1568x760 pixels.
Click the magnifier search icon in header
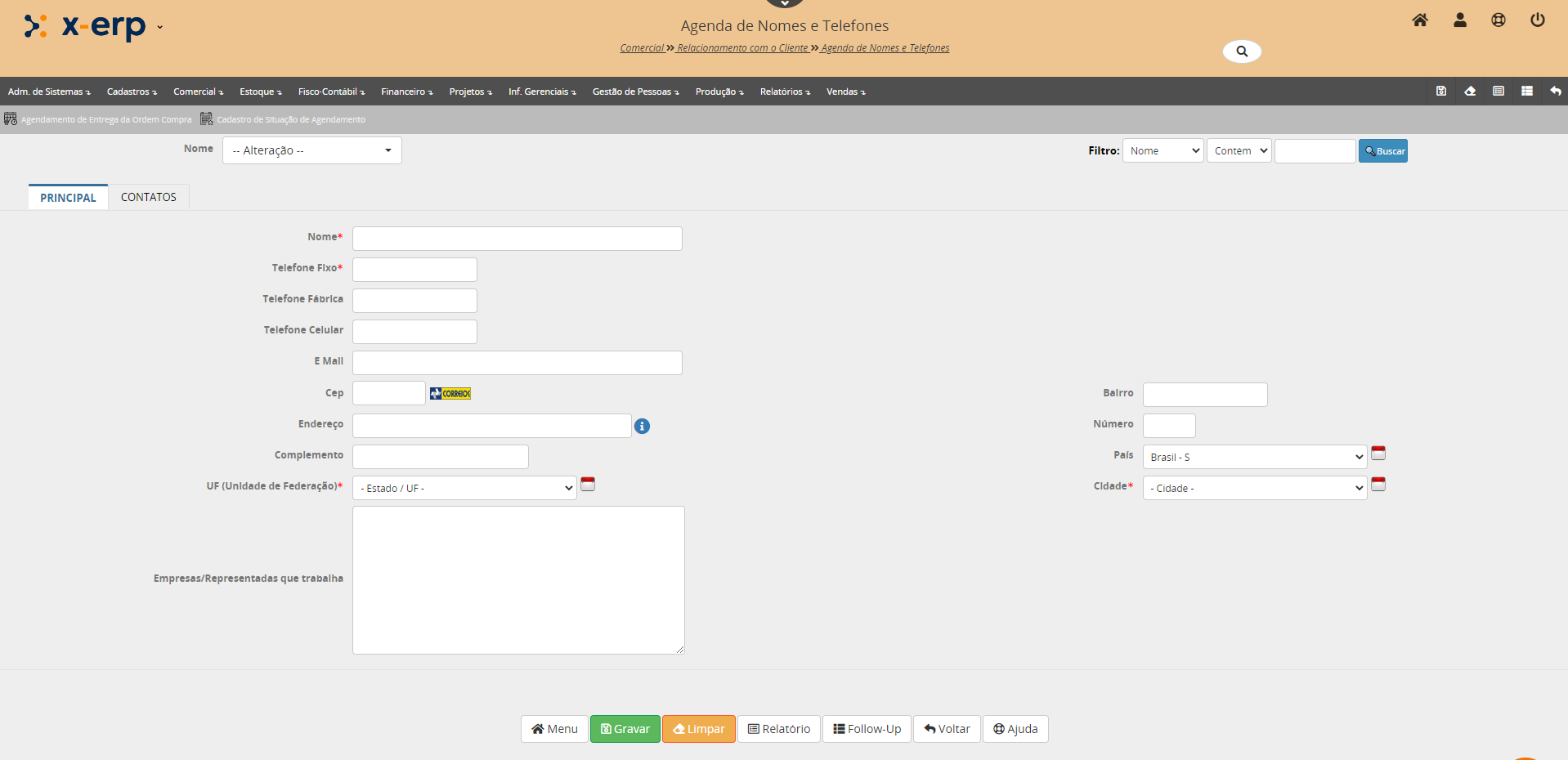point(1242,51)
